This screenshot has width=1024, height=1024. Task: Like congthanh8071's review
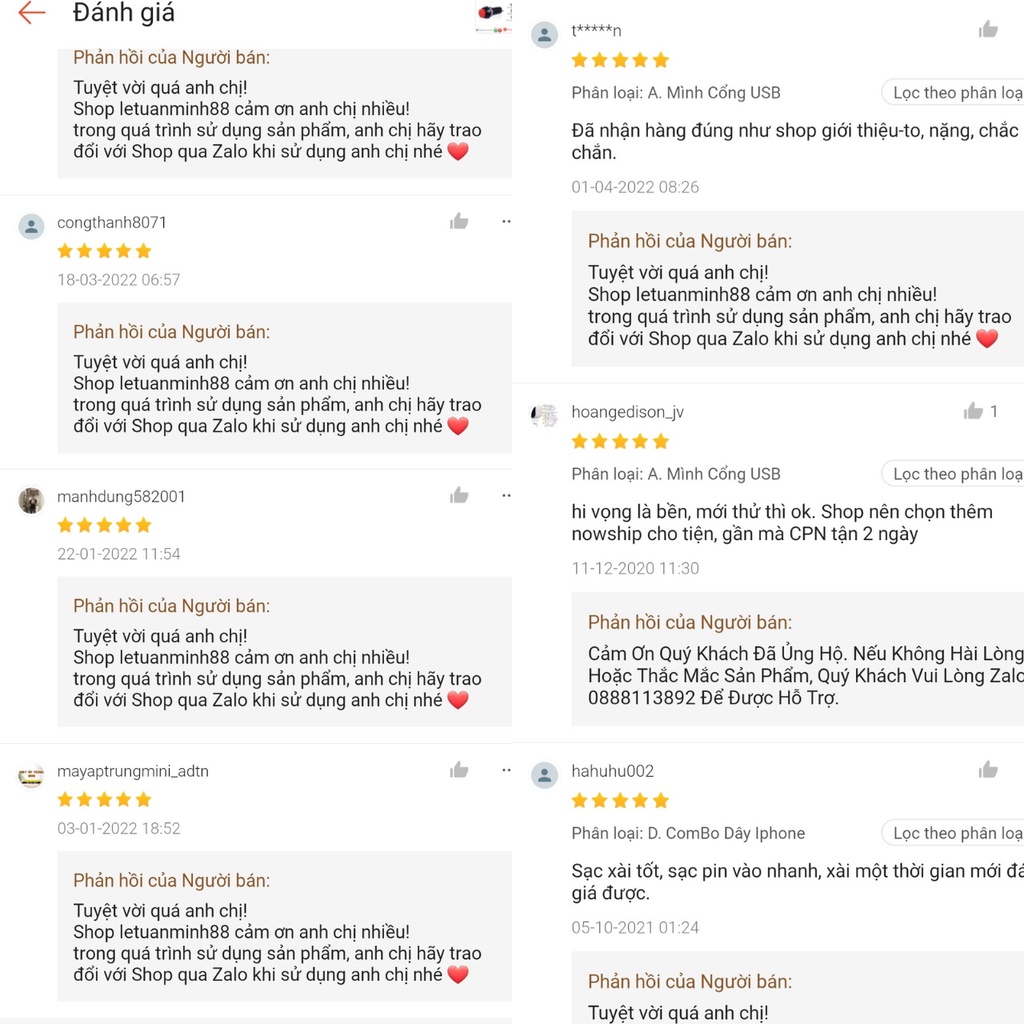coord(459,221)
